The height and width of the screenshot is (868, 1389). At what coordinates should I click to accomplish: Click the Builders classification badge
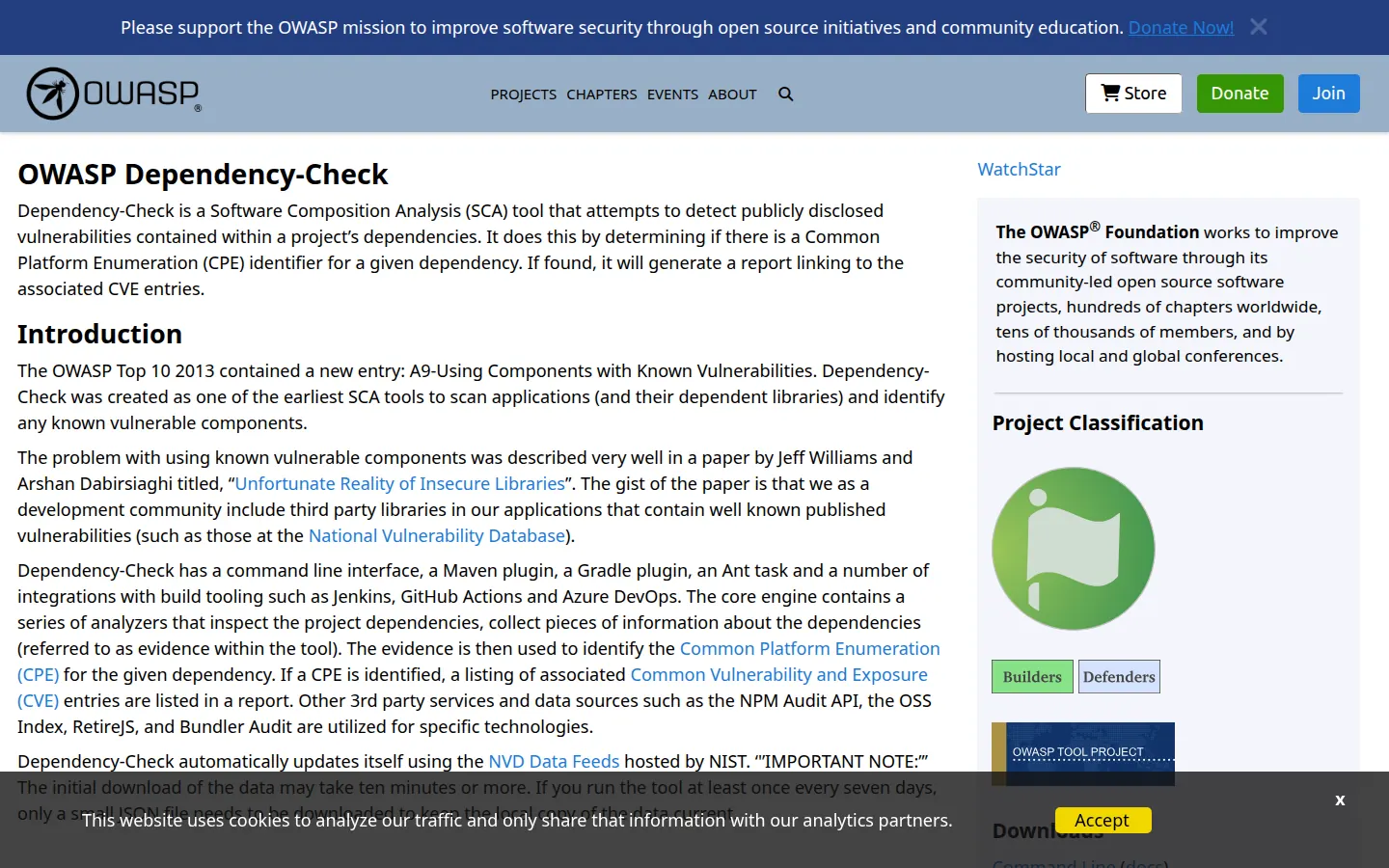[1032, 677]
